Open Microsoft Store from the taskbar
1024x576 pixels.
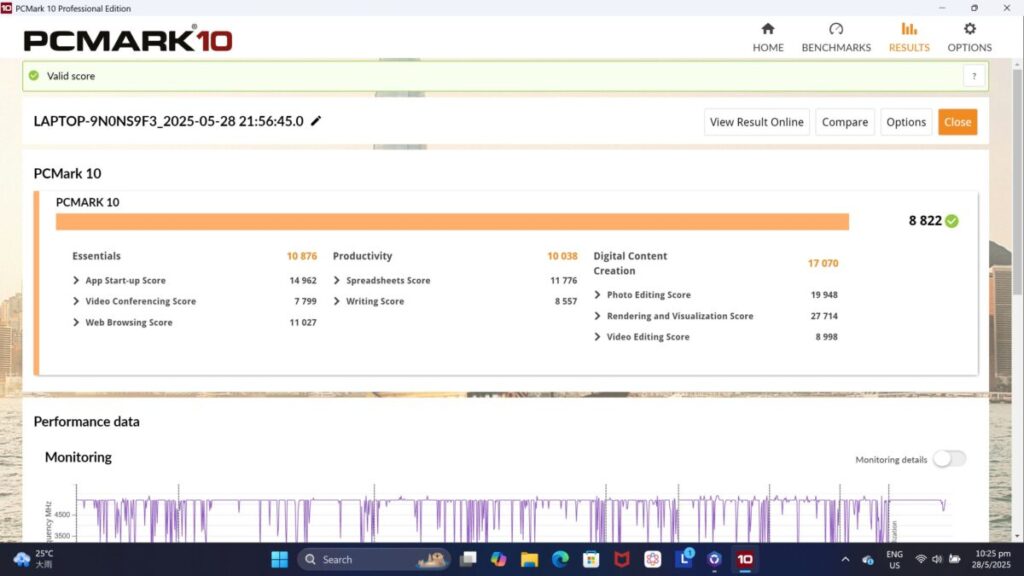[591, 559]
